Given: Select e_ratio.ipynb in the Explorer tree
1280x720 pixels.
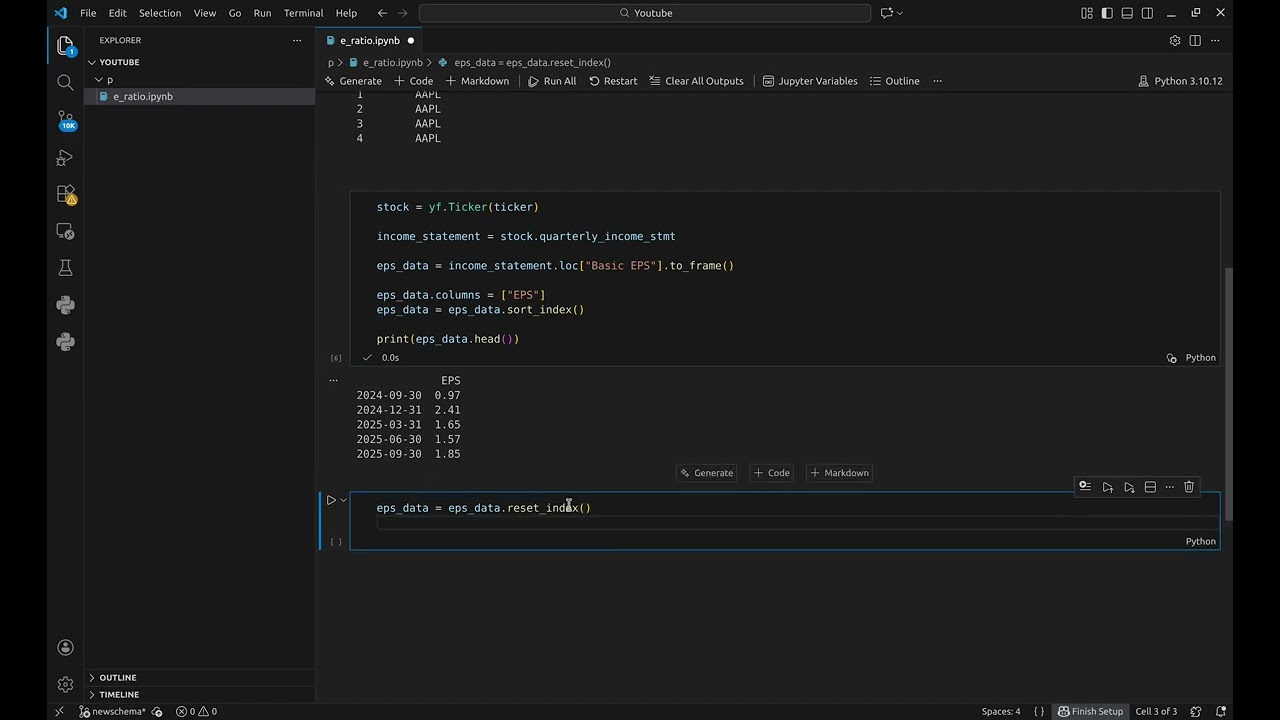Looking at the screenshot, I should (x=199, y=96).
